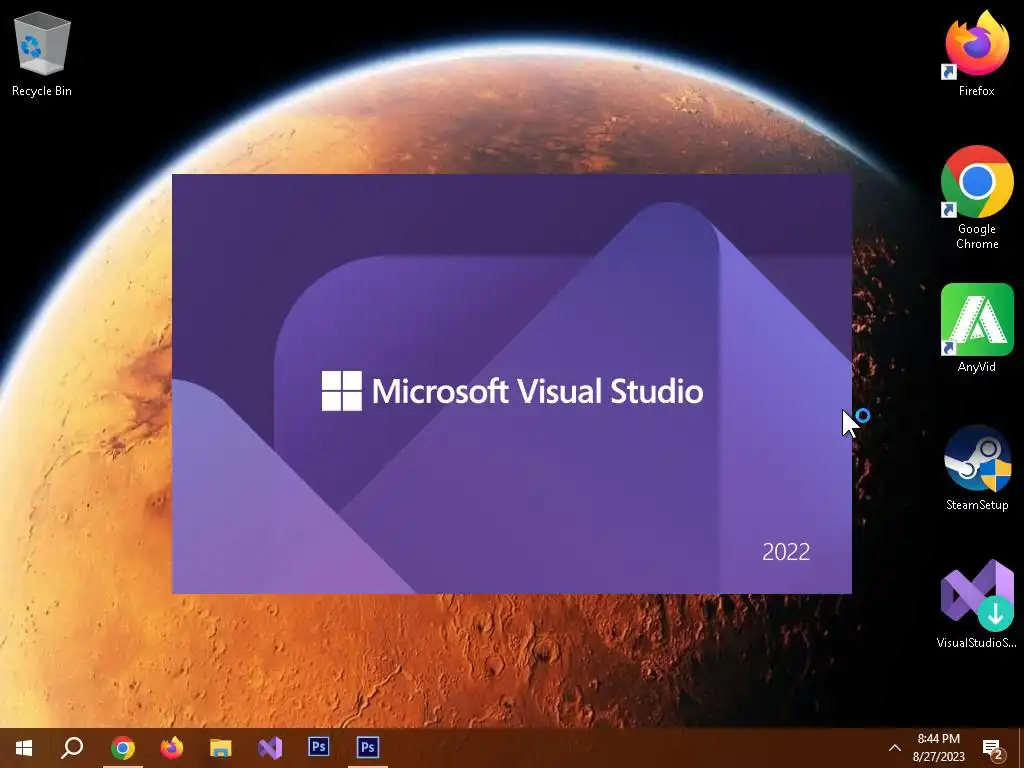Open the Windows Start menu
Viewport: 1024px width, 768px height.
point(24,748)
